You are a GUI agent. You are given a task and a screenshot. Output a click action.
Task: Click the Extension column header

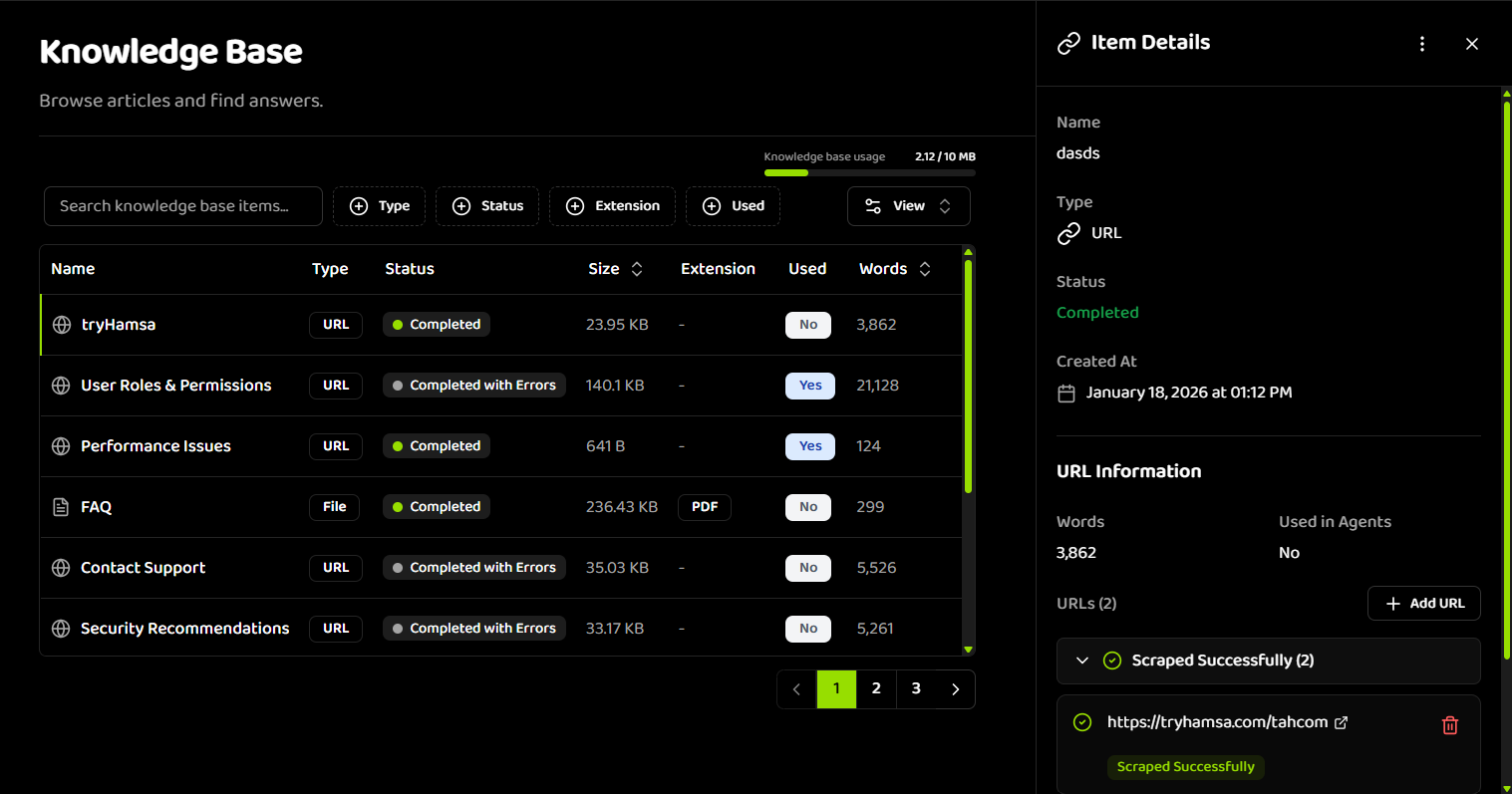[718, 269]
